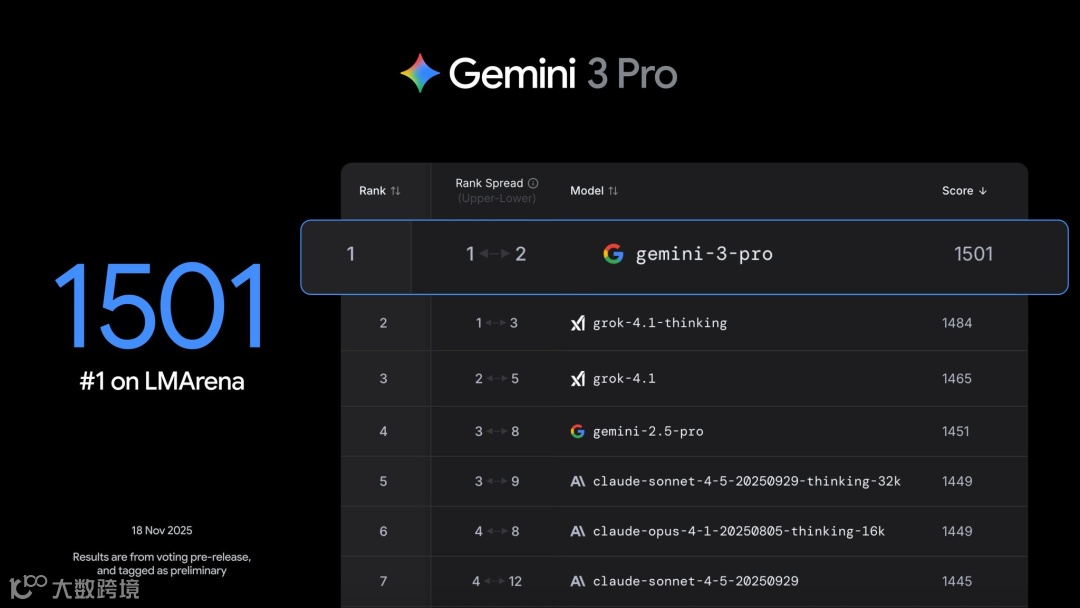Select score 1451 cell
Viewport: 1080px width, 608px height.
click(955, 431)
